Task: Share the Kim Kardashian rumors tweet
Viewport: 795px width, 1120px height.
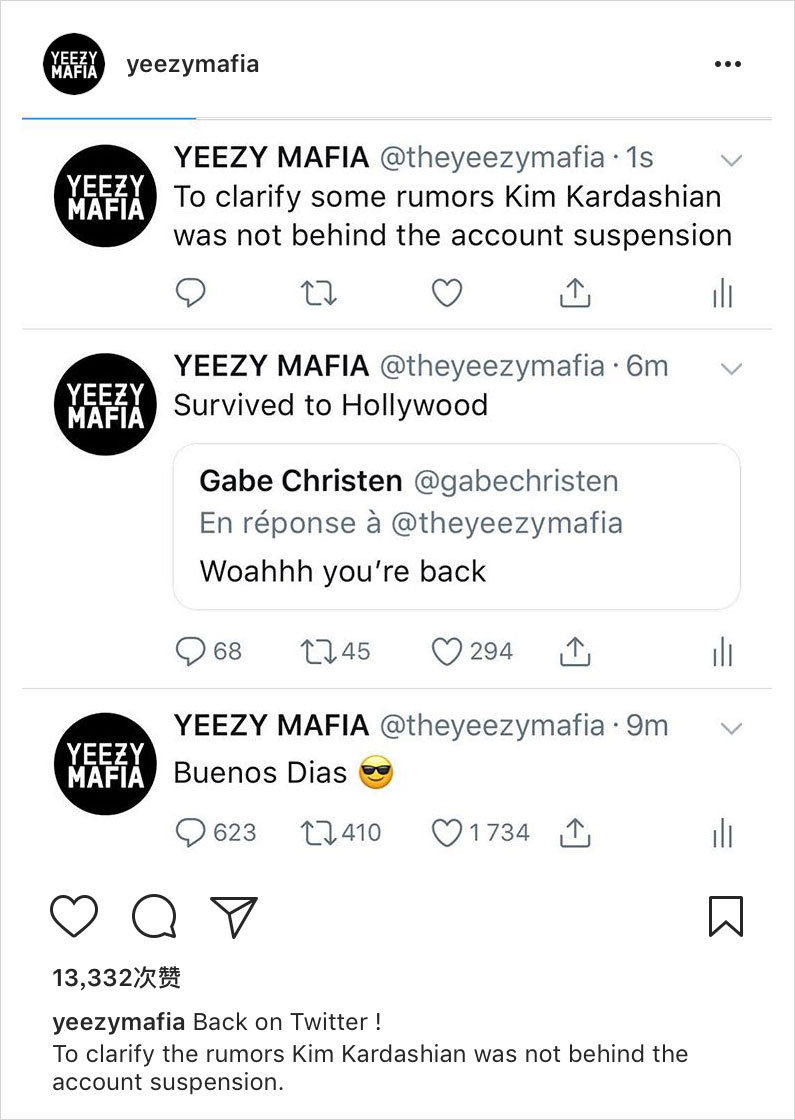Action: click(x=574, y=292)
